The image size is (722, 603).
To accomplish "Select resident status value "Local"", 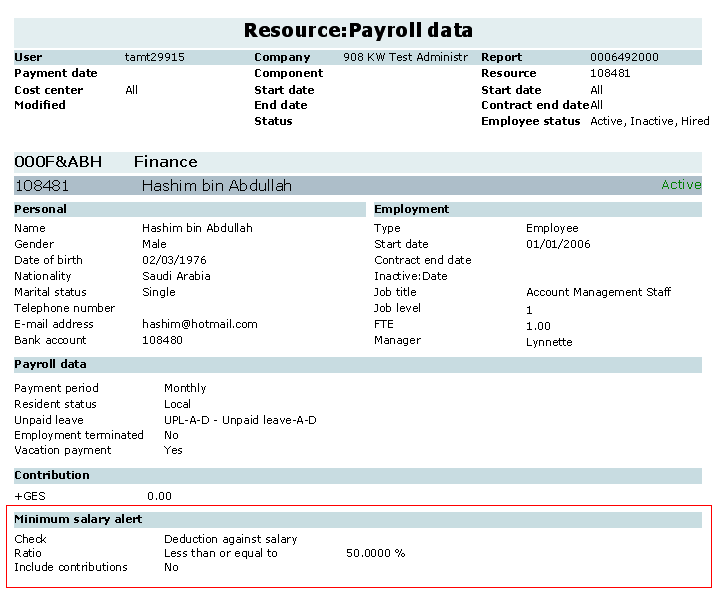I will click(177, 404).
